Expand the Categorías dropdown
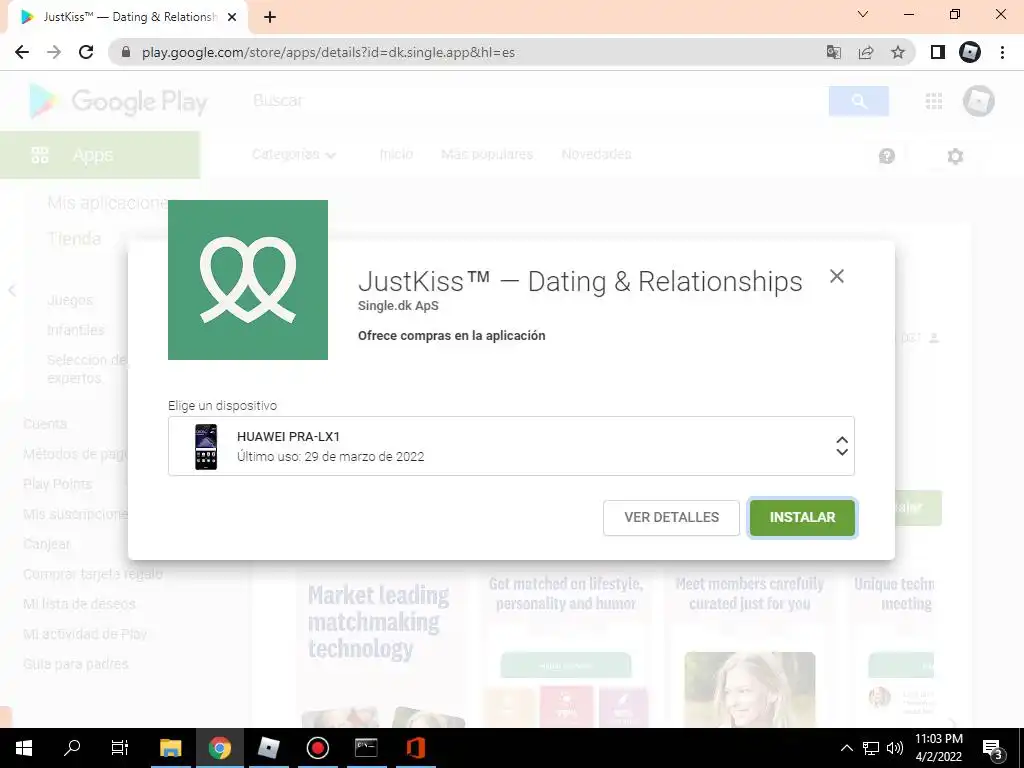 [x=294, y=154]
